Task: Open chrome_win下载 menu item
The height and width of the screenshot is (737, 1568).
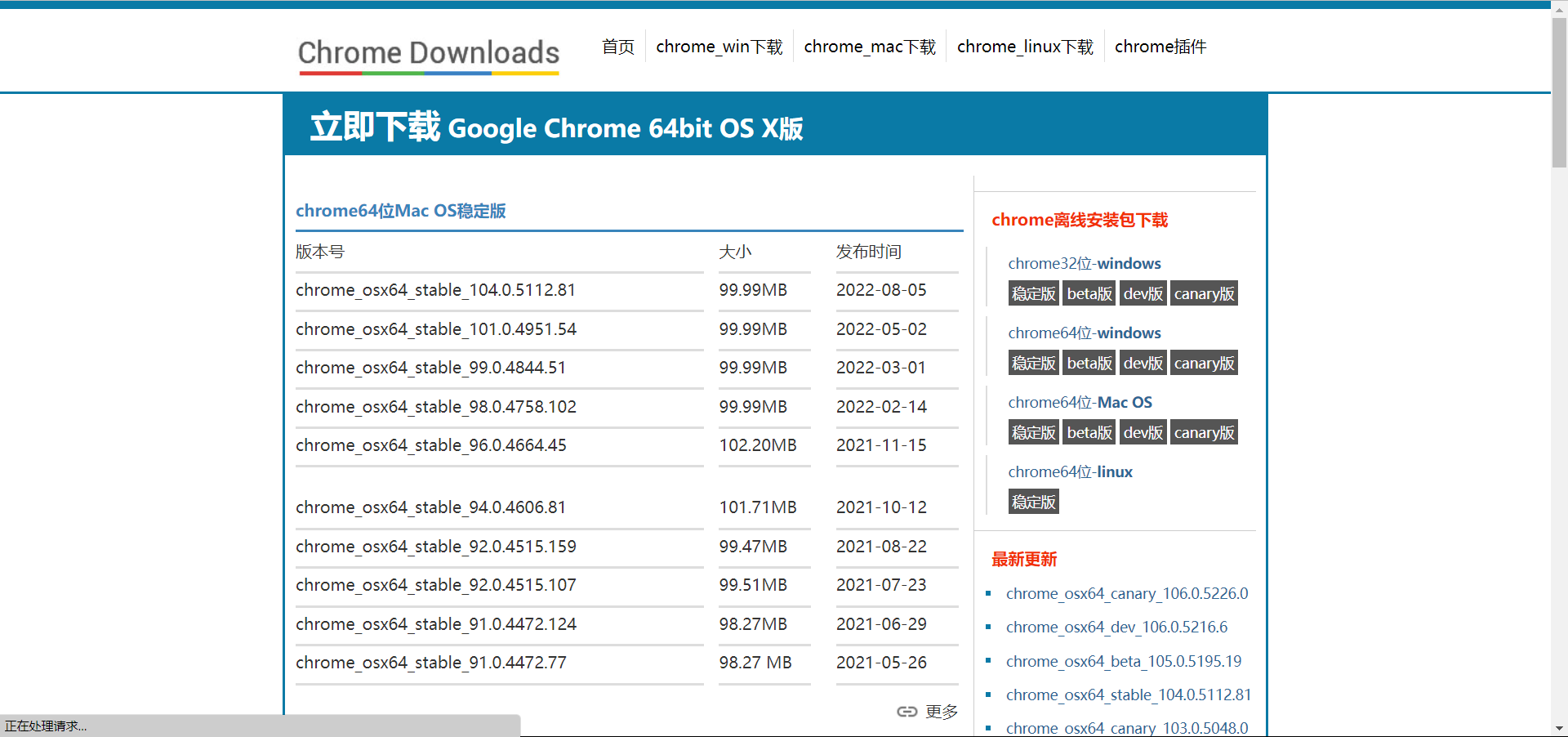Action: tap(719, 47)
